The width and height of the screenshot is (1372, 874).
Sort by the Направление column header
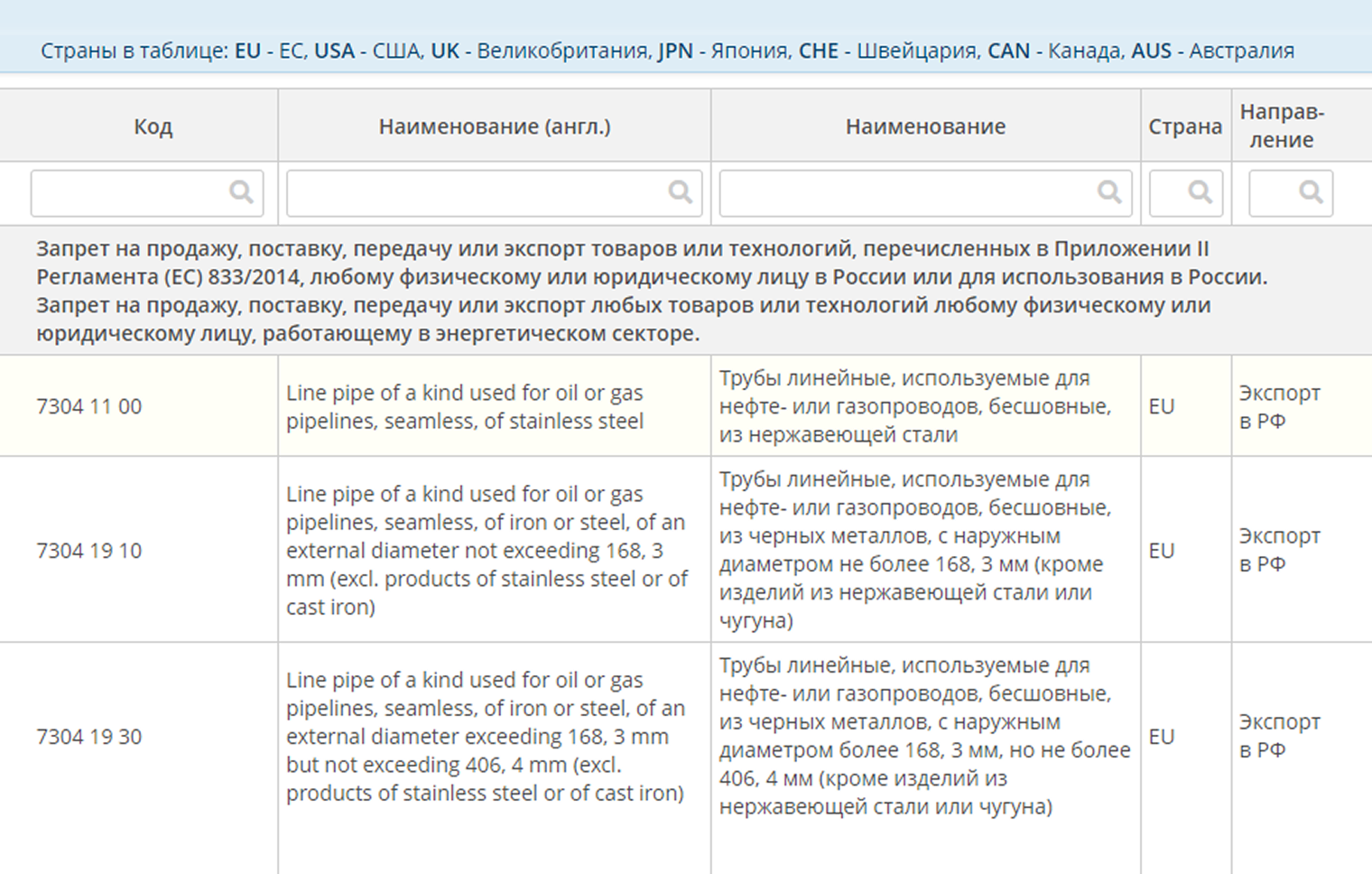1282,126
